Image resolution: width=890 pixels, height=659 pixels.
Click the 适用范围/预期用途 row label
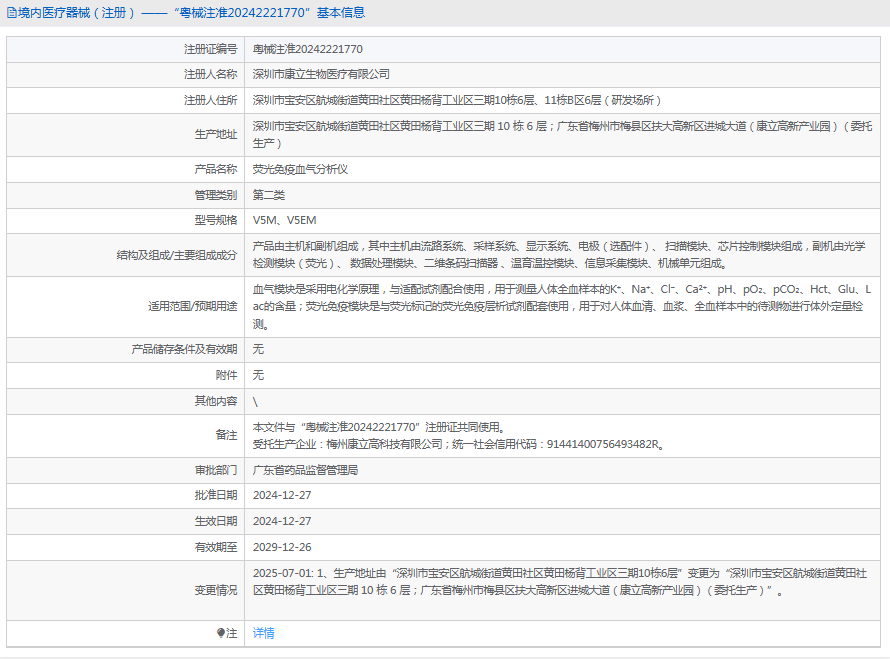click(192, 307)
